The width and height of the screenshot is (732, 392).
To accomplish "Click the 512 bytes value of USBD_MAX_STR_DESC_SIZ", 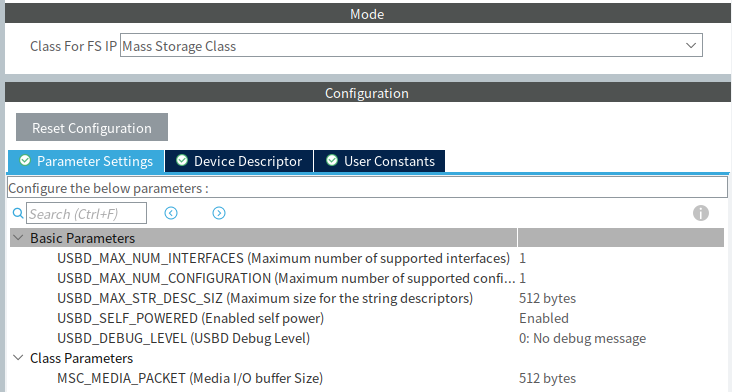I will 548,298.
